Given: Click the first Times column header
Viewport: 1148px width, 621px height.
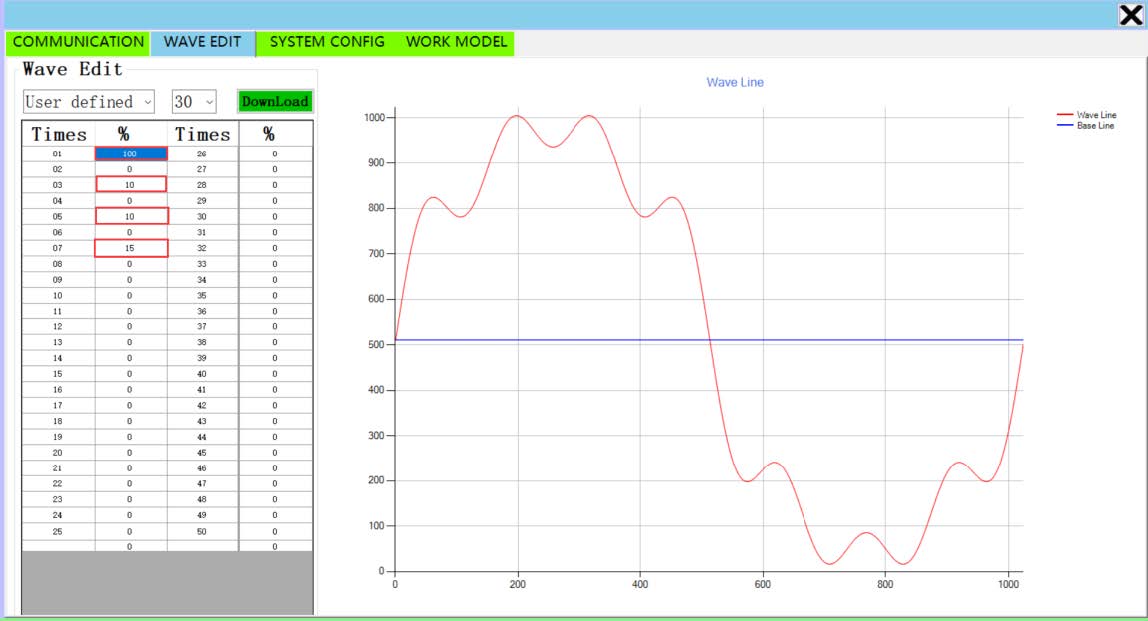Looking at the screenshot, I should click(x=59, y=135).
